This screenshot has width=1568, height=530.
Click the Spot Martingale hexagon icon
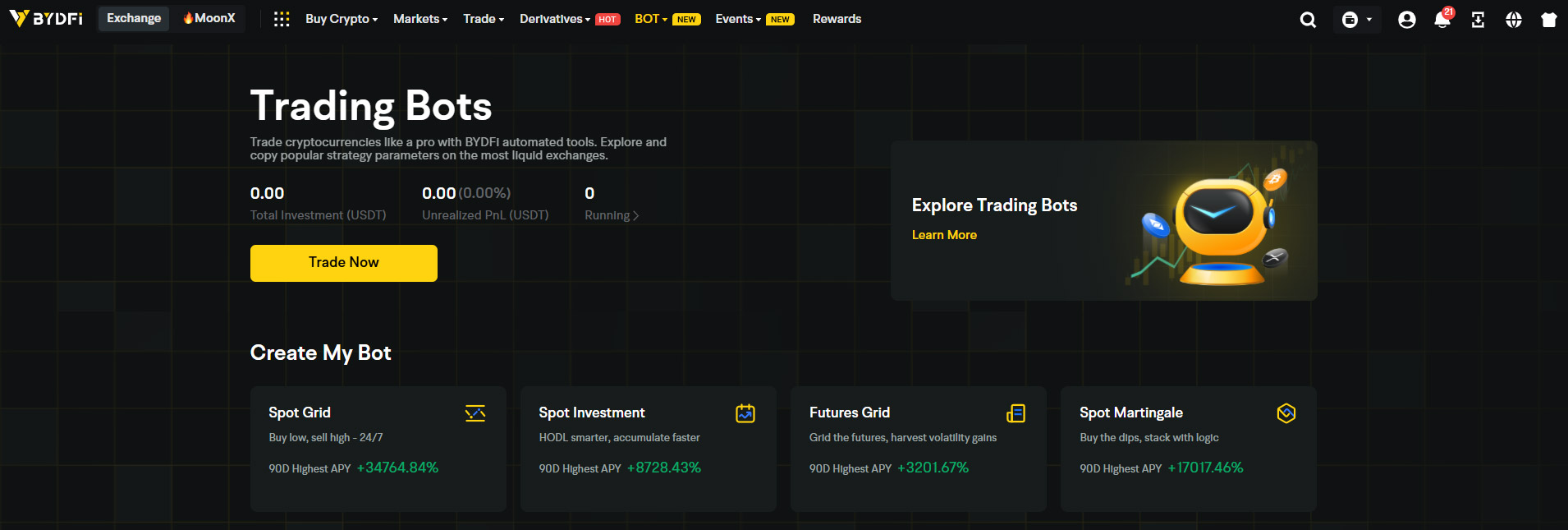pyautogui.click(x=1286, y=413)
